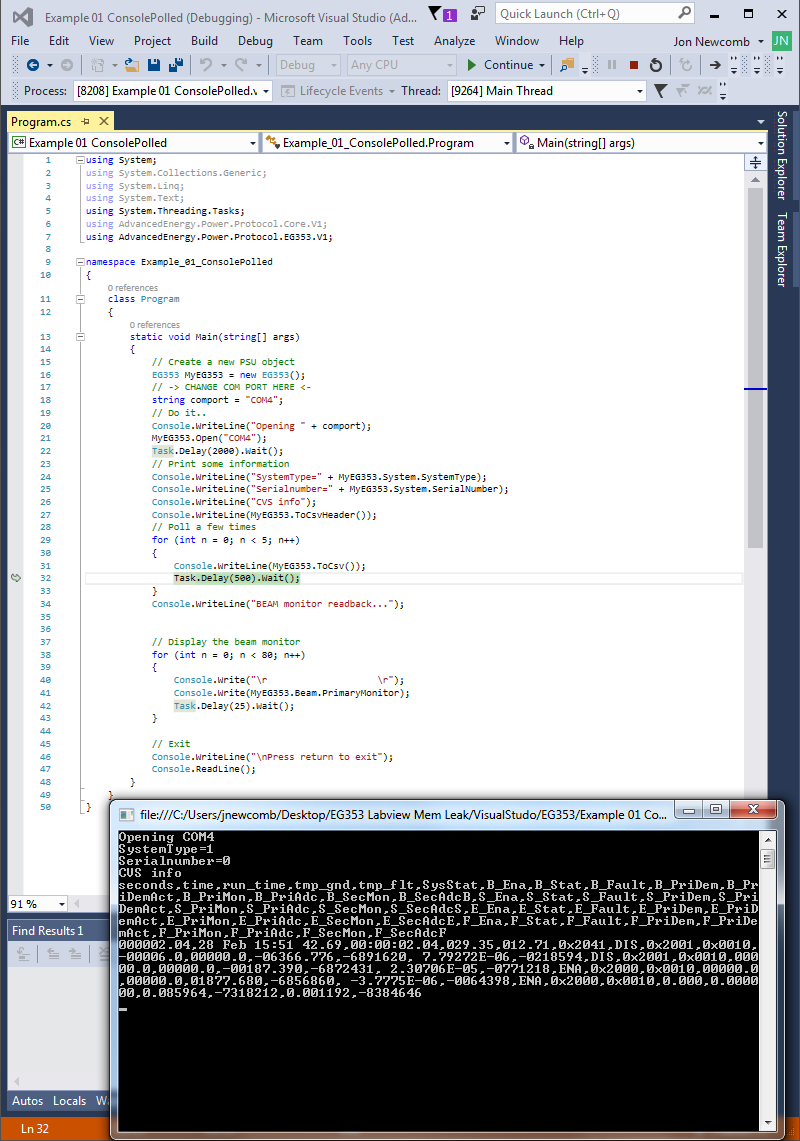Click the feedback icon beside Quick Launch
Image resolution: width=800 pixels, height=1141 pixels.
point(478,13)
